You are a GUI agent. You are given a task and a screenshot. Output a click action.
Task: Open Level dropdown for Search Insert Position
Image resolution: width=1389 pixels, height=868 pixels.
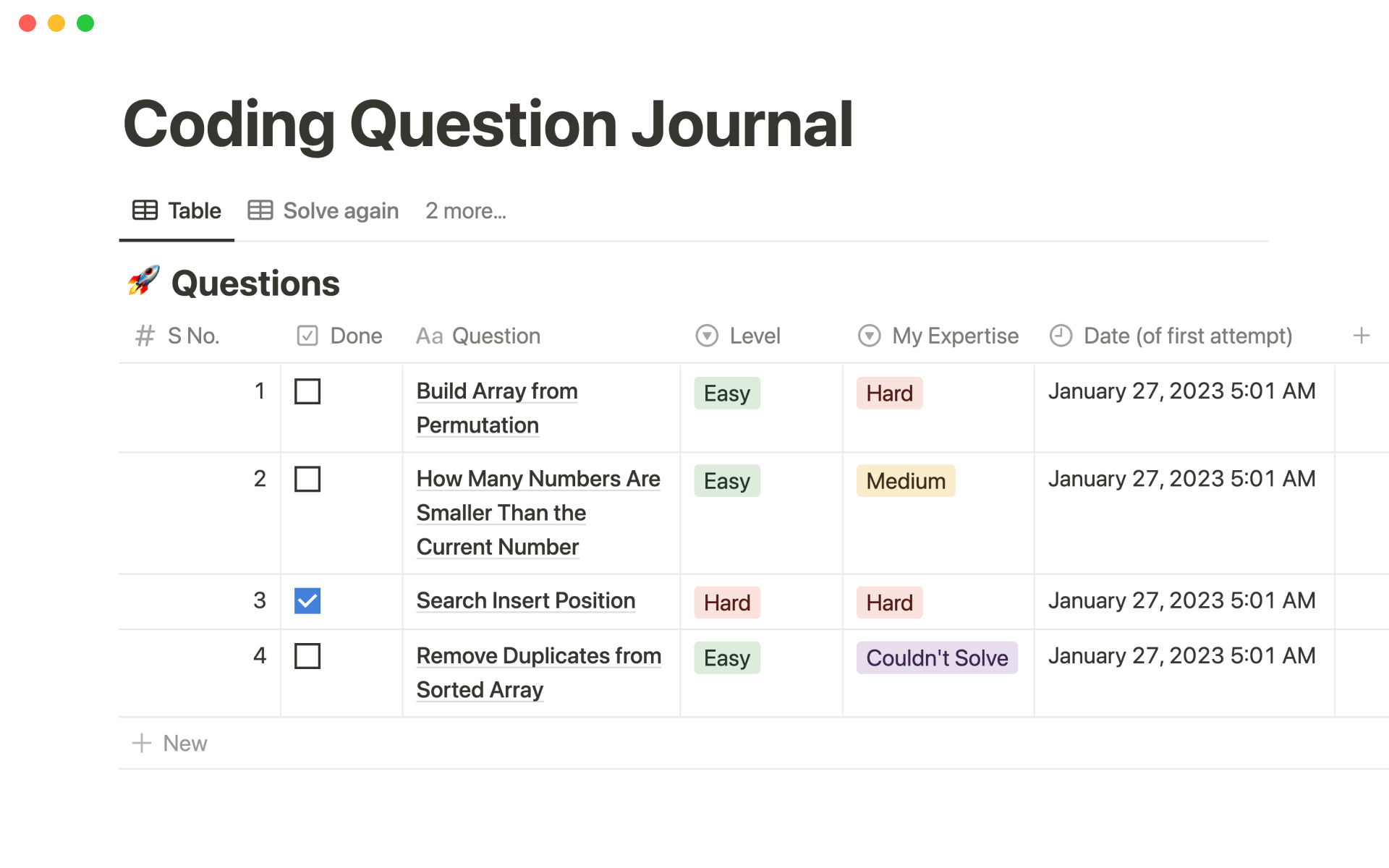tap(727, 603)
